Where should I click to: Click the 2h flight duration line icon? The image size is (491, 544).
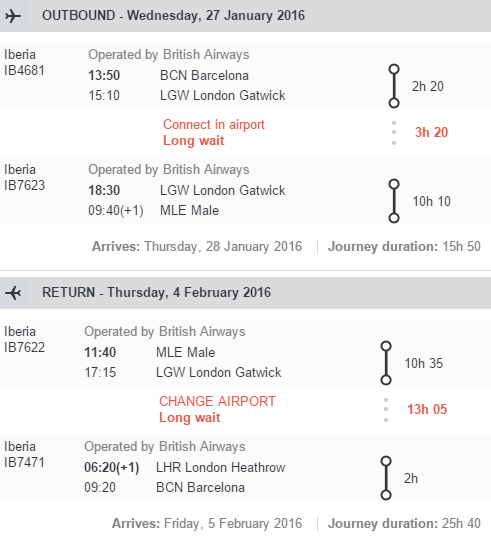(386, 478)
